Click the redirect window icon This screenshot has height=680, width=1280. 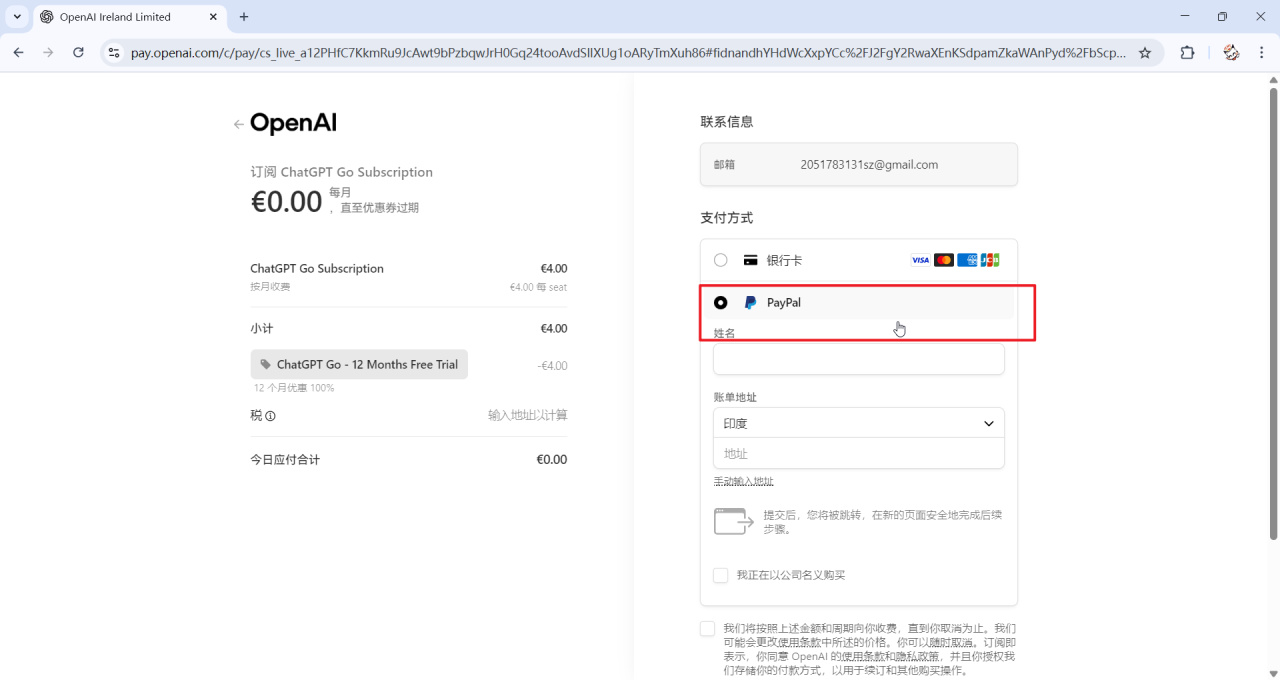(734, 521)
